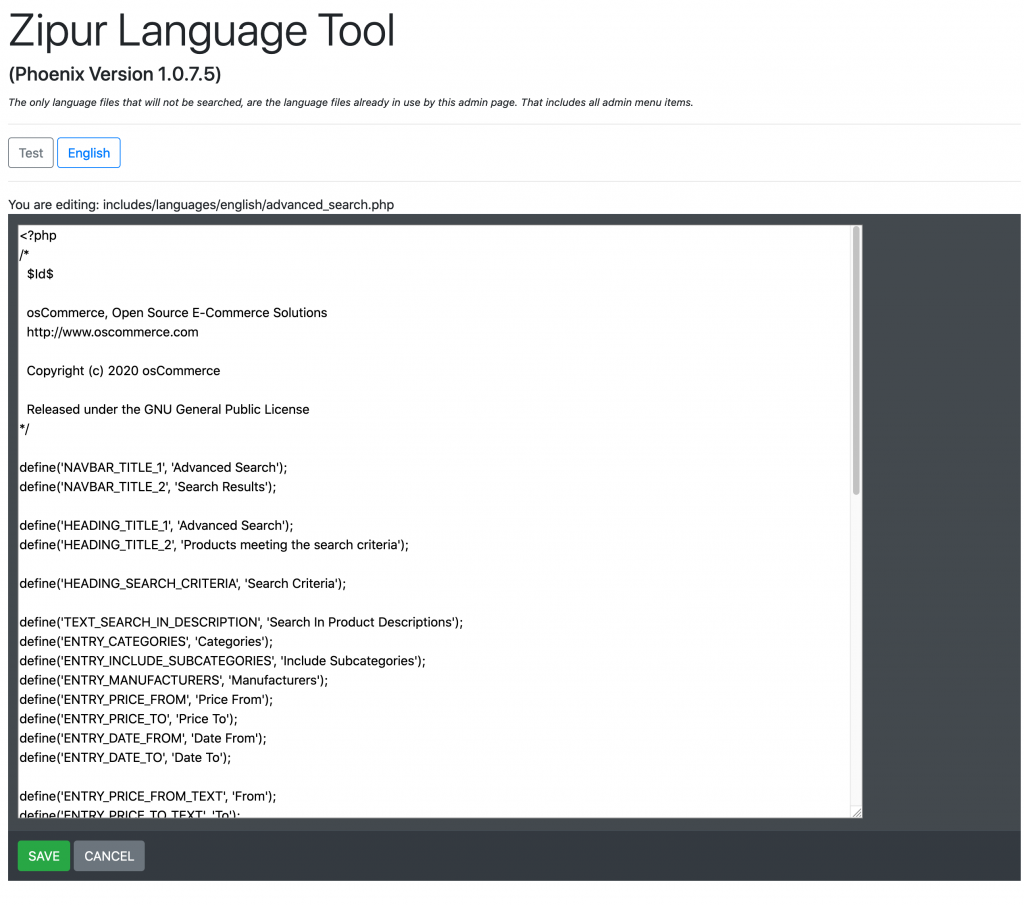The width and height of the screenshot is (1024, 905).
Task: Click the 'Zipur Language Tool' page heading
Action: (x=202, y=31)
